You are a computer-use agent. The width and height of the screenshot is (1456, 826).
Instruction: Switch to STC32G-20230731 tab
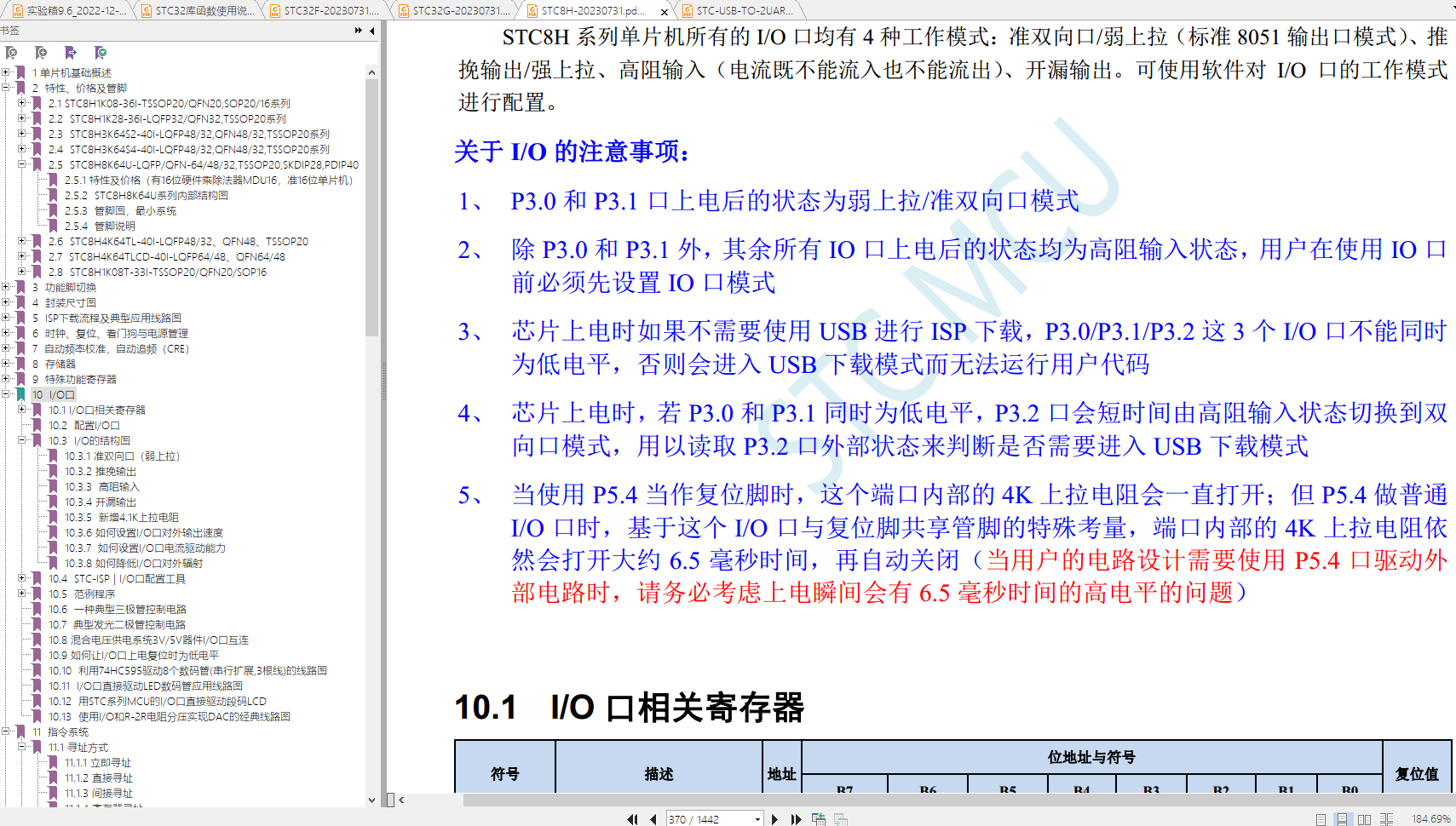(454, 10)
